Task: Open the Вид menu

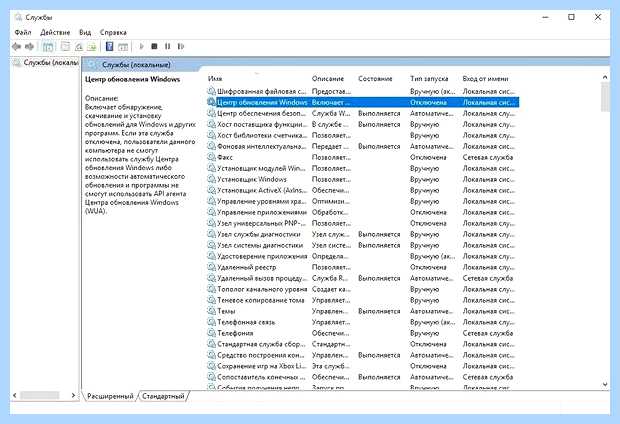Action: pyautogui.click(x=85, y=32)
